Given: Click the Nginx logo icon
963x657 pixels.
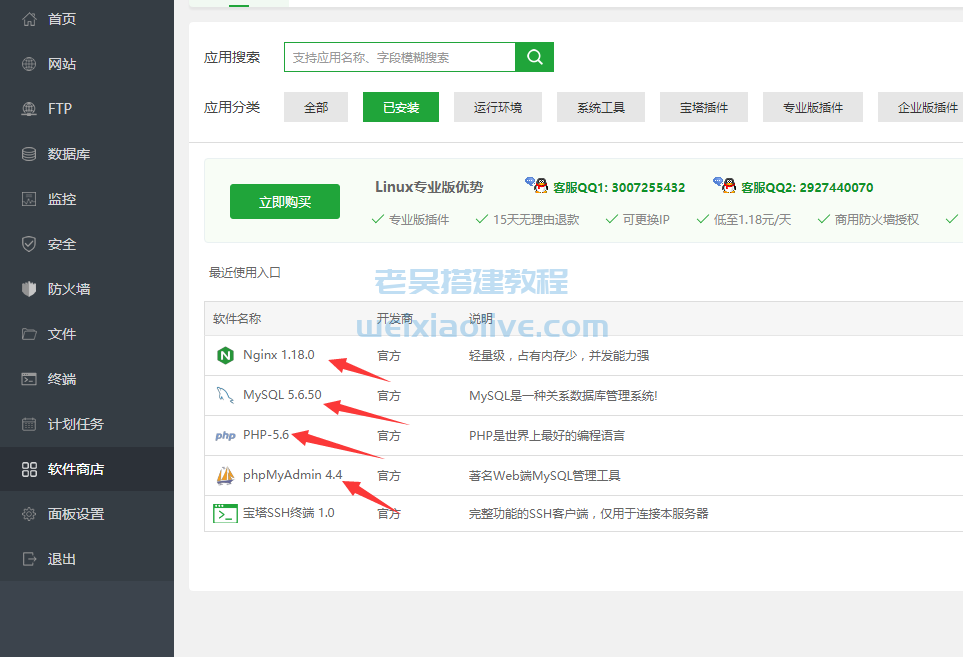Looking at the screenshot, I should click(225, 355).
